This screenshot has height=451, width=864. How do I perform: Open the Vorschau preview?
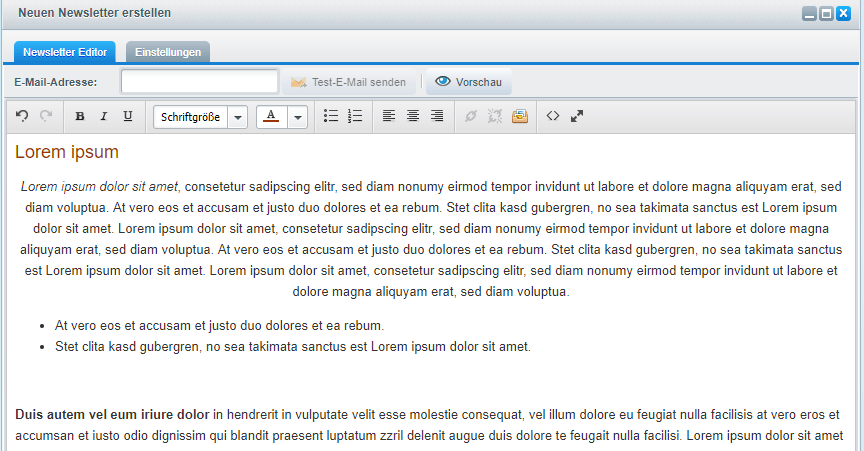tap(468, 82)
